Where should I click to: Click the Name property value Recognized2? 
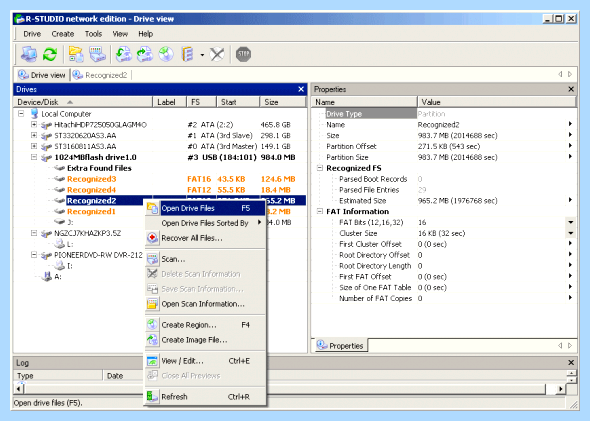click(x=438, y=125)
